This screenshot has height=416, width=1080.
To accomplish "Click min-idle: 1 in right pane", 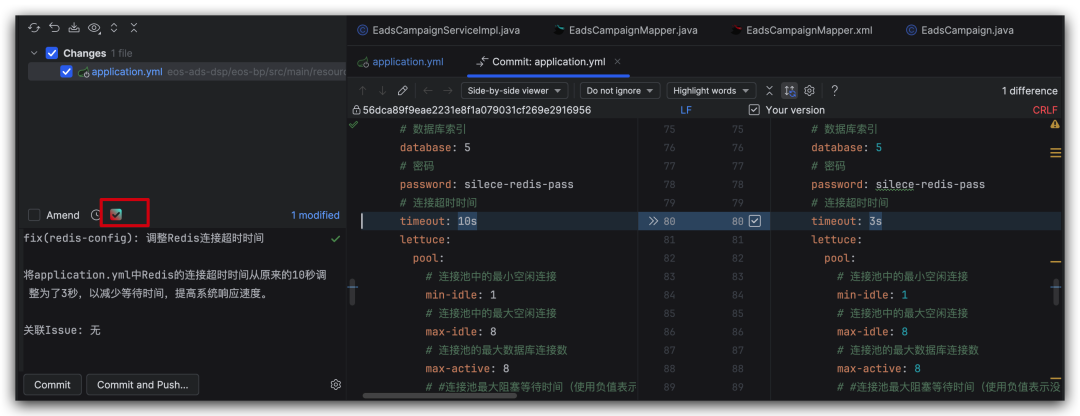I will pos(873,295).
